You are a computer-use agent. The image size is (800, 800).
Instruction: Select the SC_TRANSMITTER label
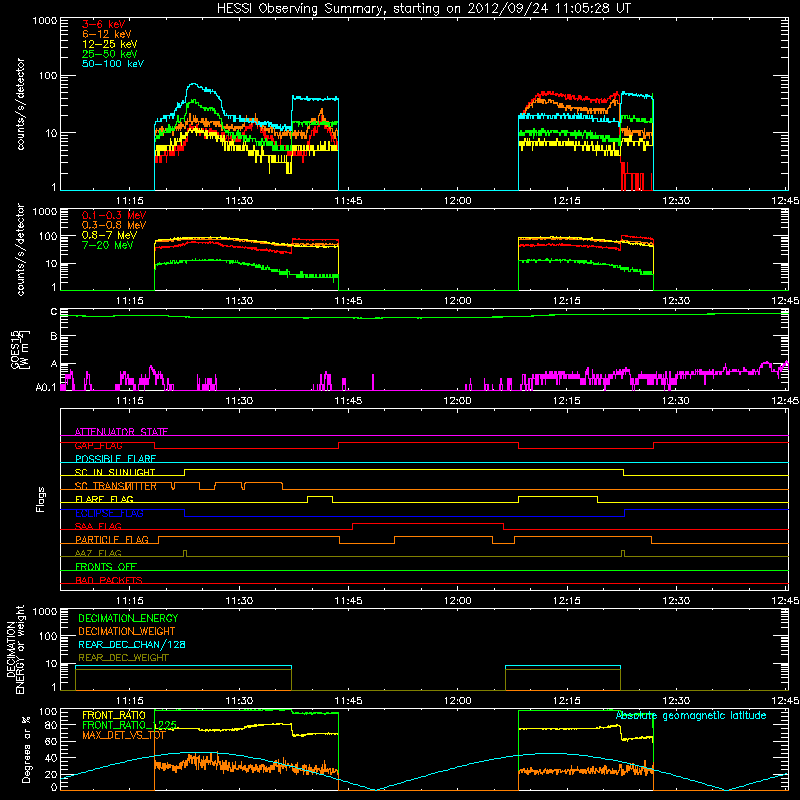click(116, 486)
